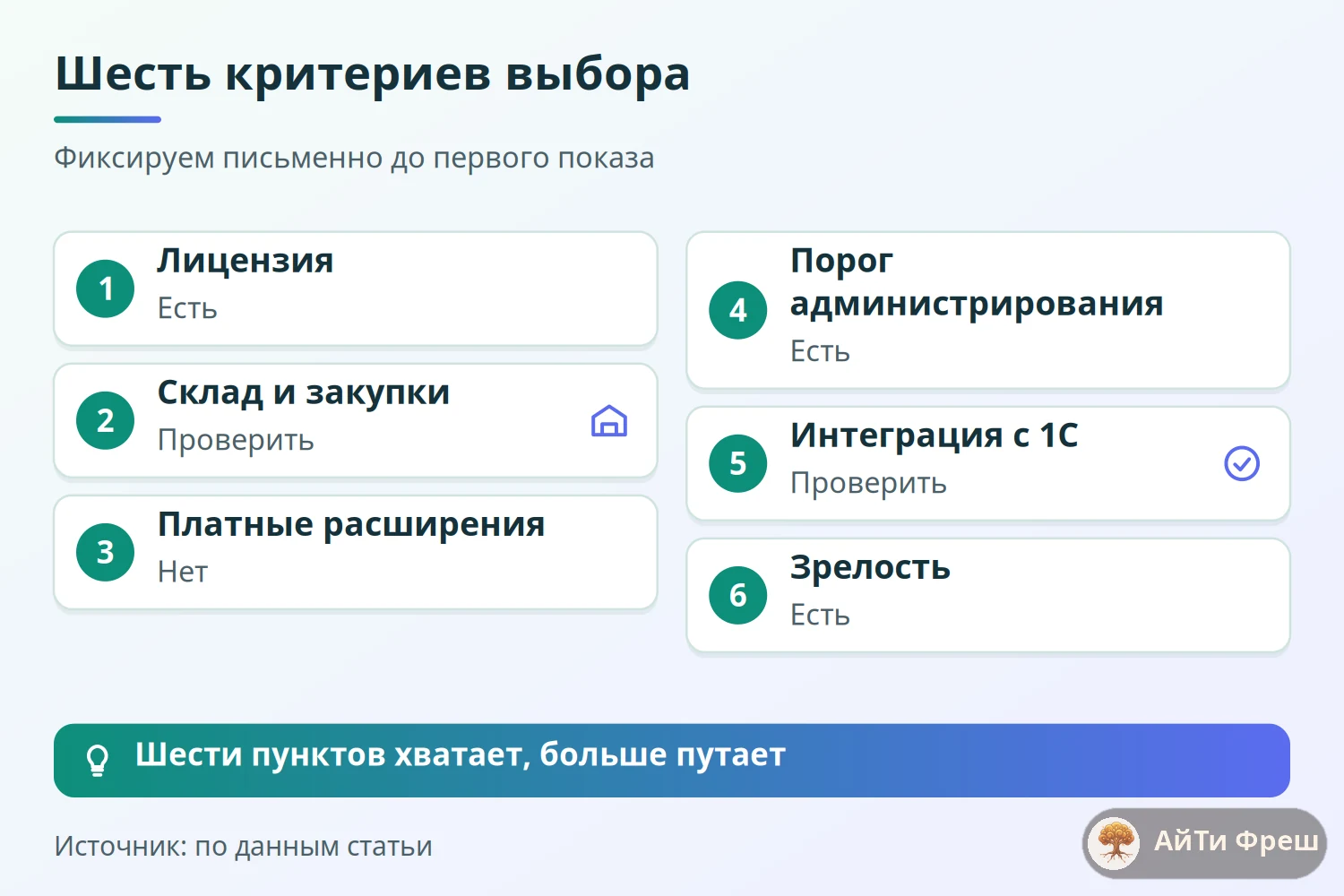Click the Лицензия card title
Screen dimensions: 1344x896
click(x=246, y=261)
